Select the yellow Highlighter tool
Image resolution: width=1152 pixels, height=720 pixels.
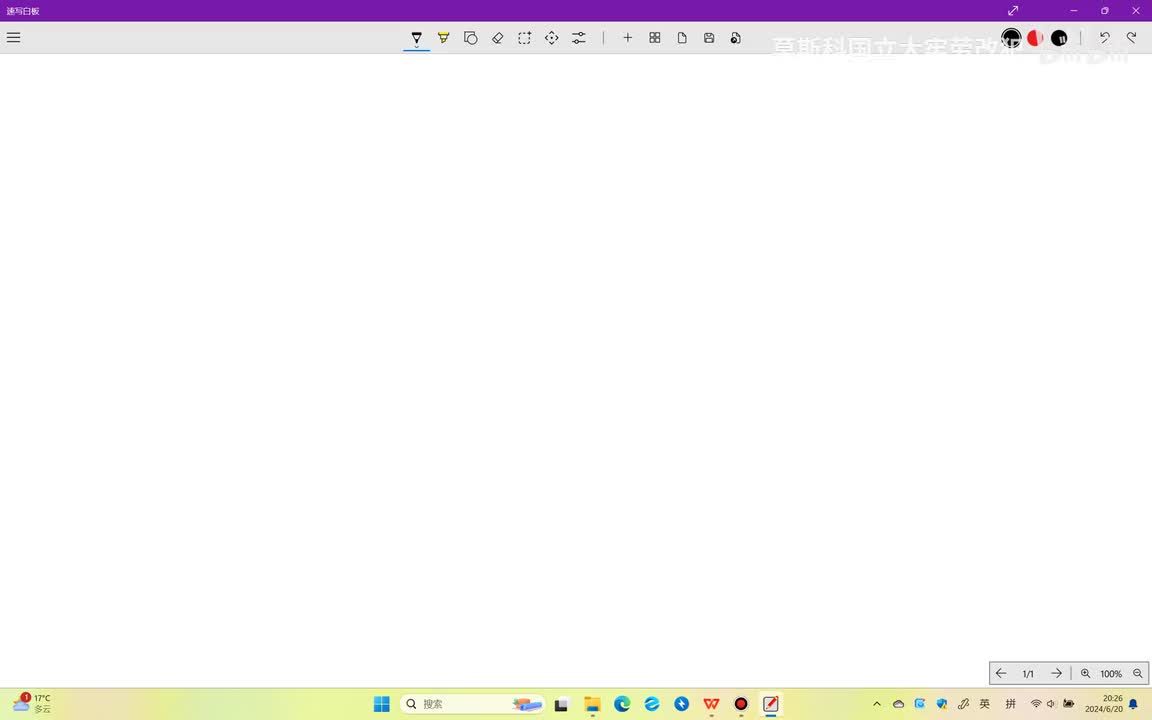point(444,37)
